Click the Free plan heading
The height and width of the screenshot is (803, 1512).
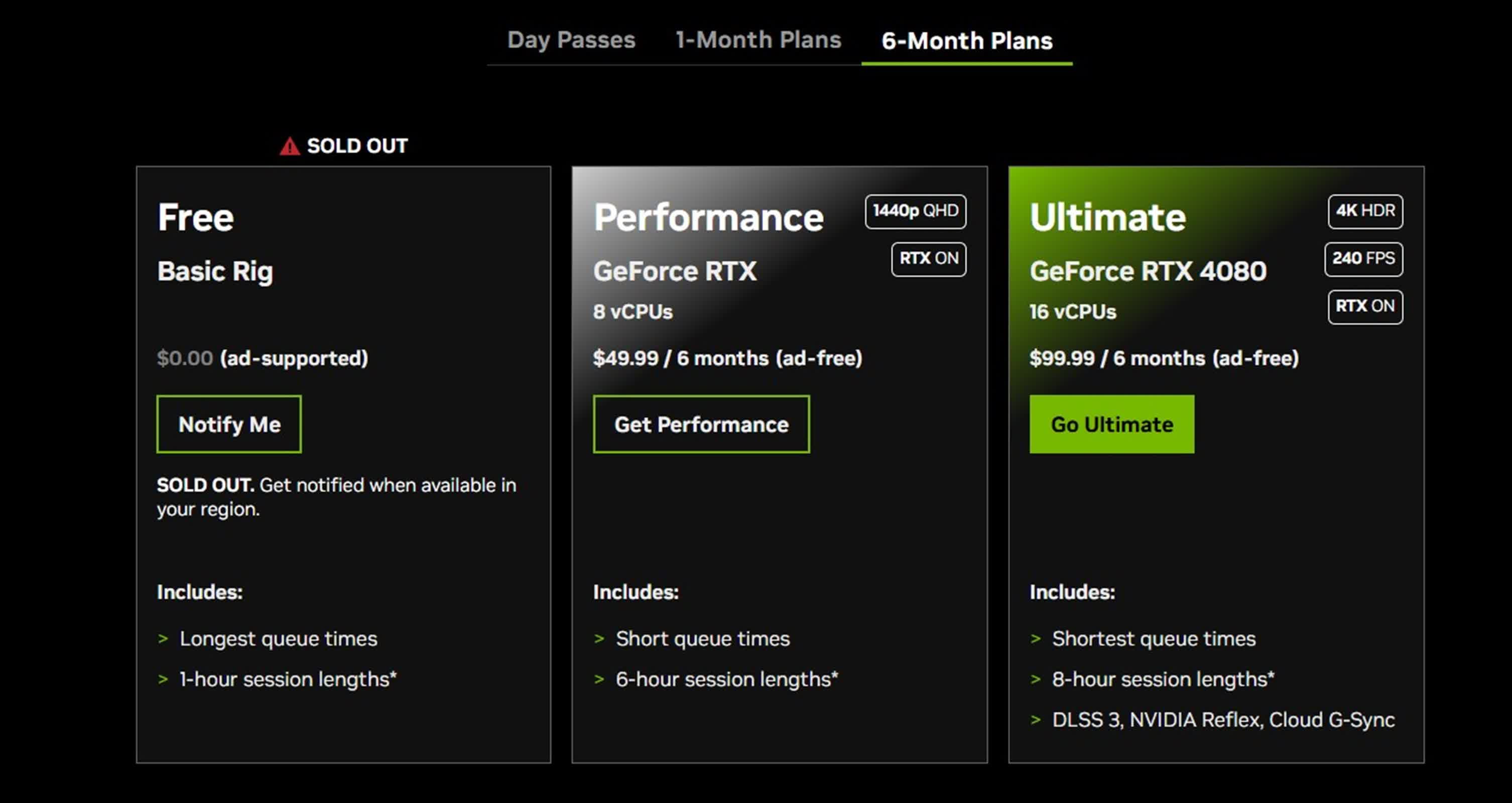coord(195,218)
